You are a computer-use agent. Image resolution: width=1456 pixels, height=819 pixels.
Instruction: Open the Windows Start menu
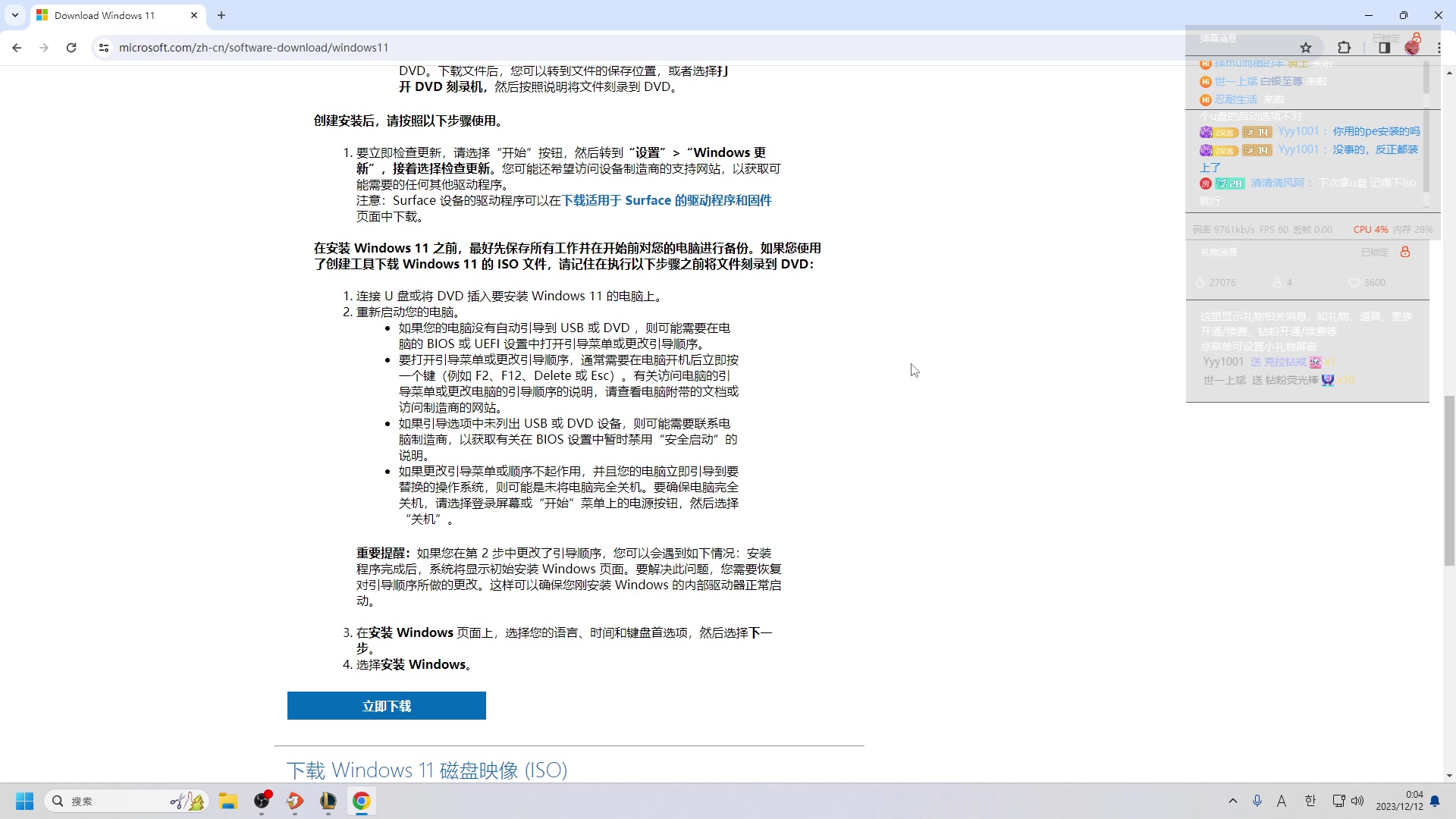[x=25, y=801]
